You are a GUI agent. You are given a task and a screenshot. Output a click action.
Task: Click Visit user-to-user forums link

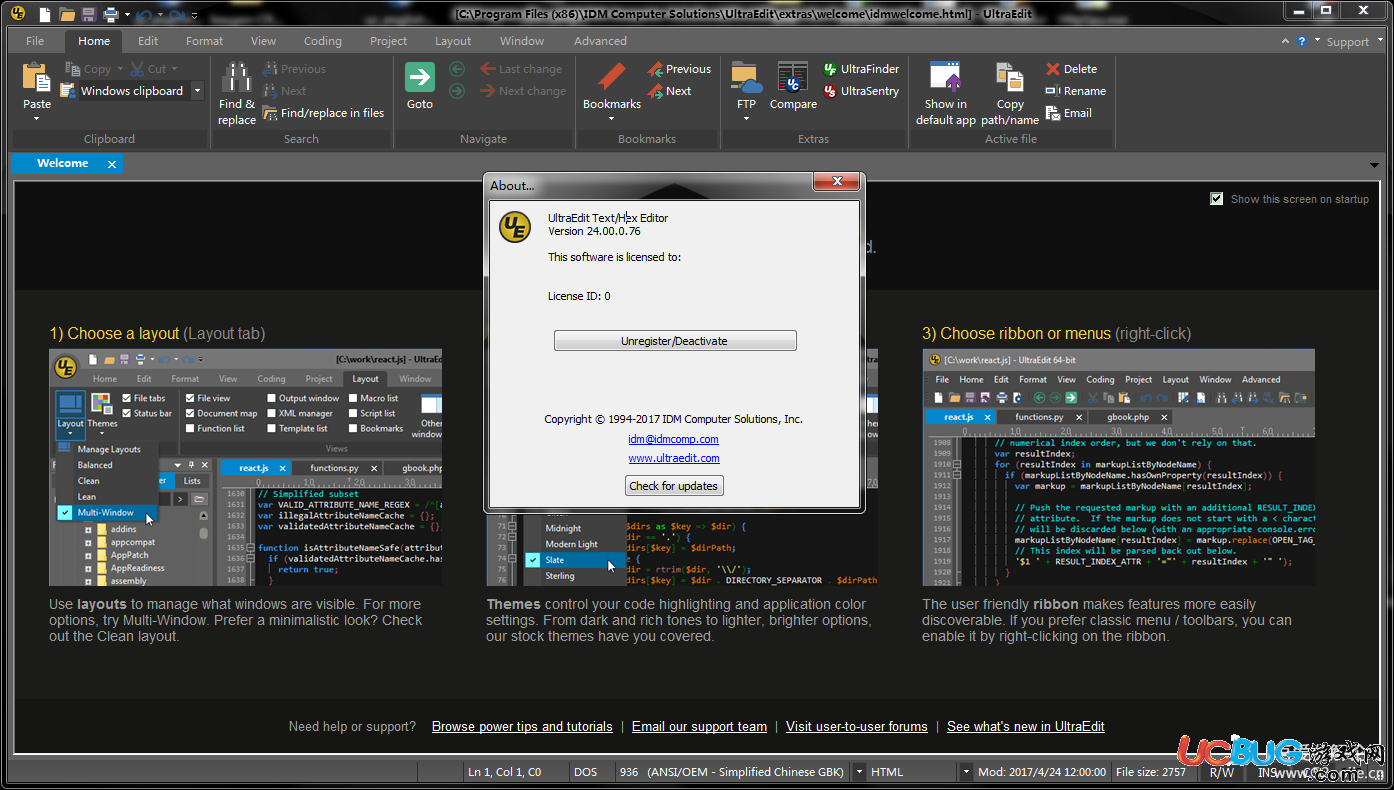point(856,727)
